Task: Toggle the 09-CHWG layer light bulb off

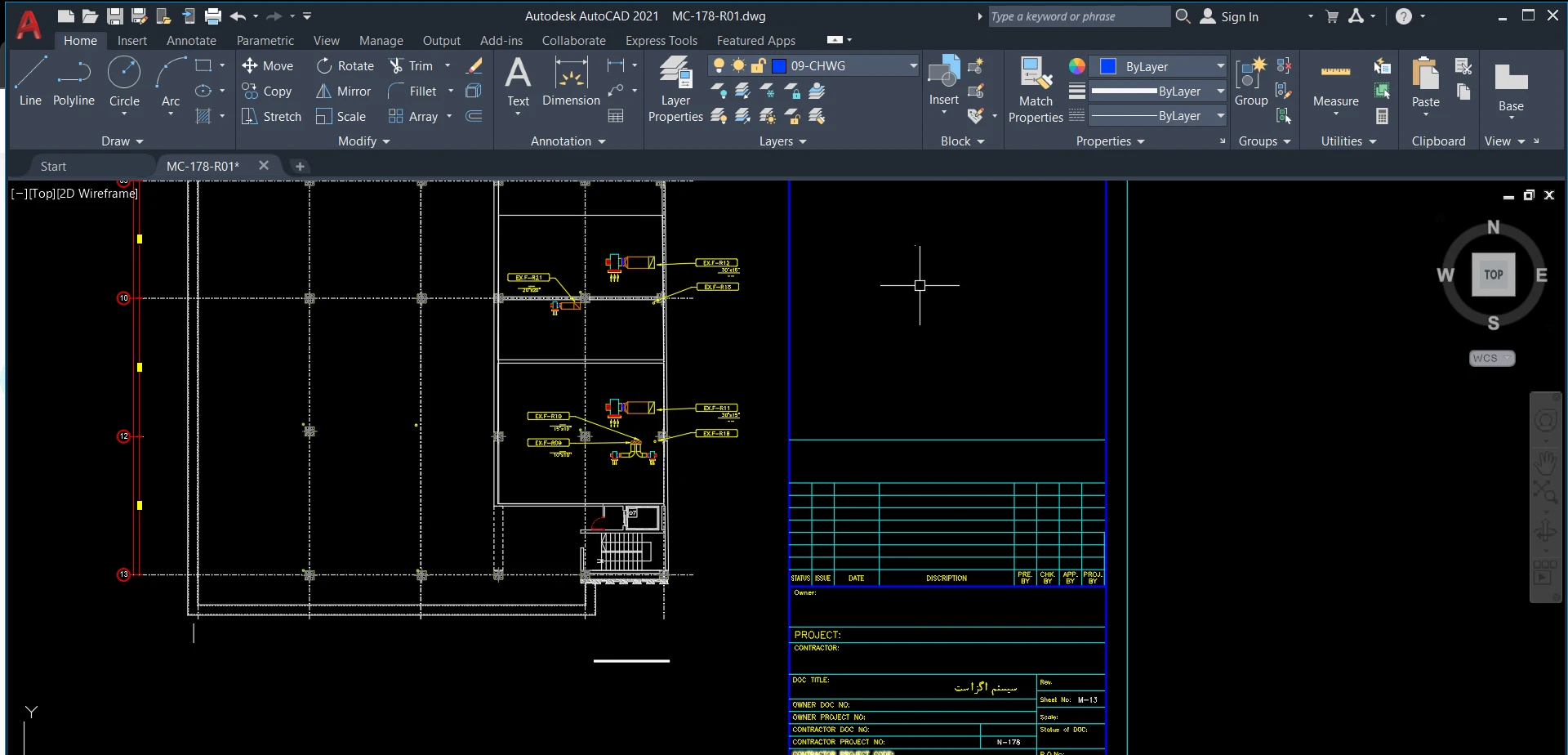Action: tap(719, 66)
